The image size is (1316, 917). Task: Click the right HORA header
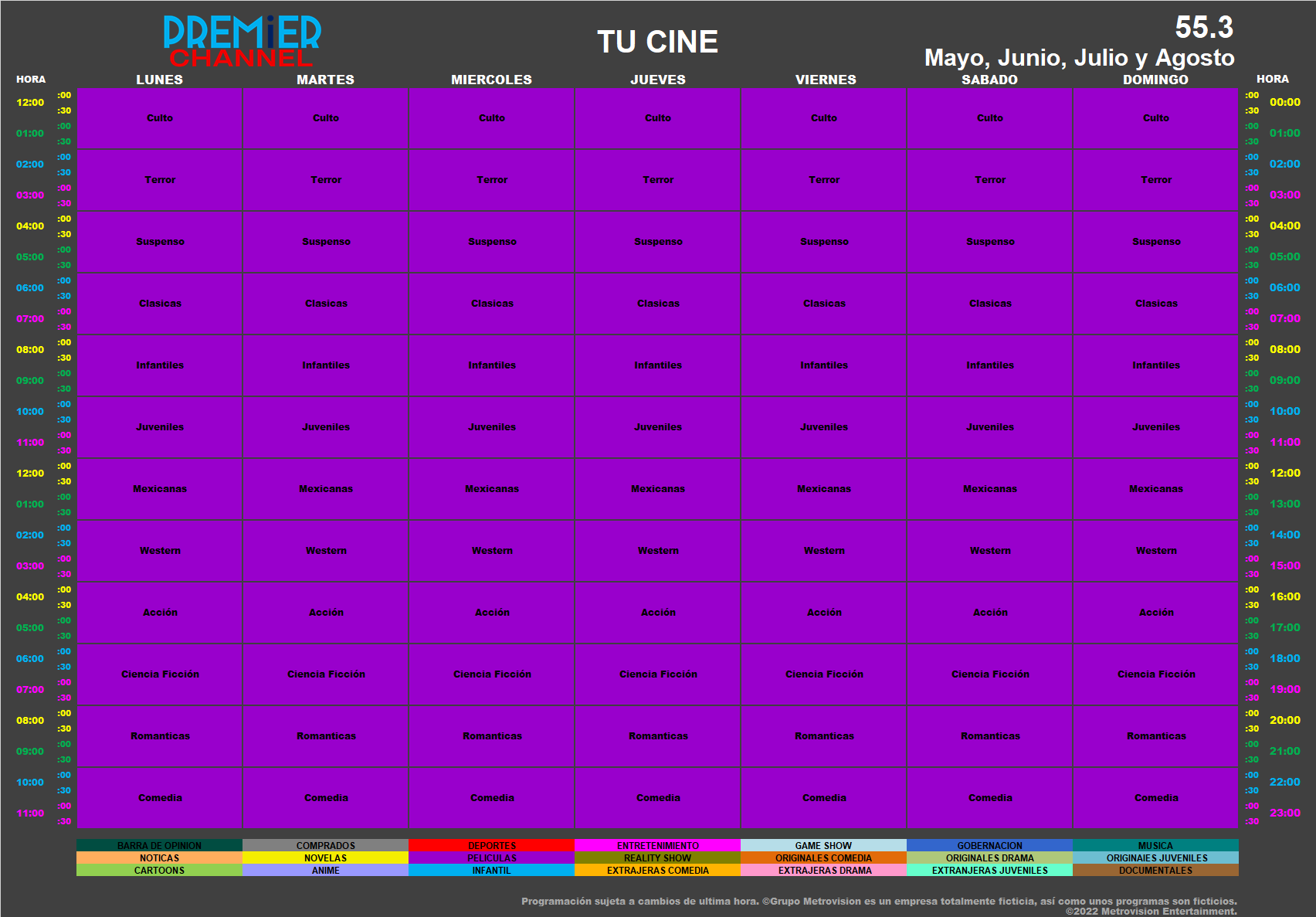click(x=1273, y=79)
